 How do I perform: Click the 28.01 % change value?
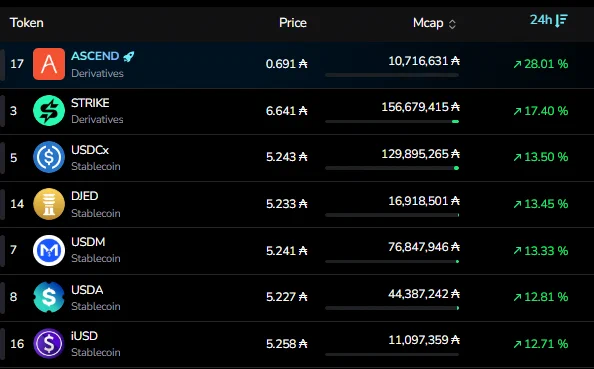click(x=546, y=64)
